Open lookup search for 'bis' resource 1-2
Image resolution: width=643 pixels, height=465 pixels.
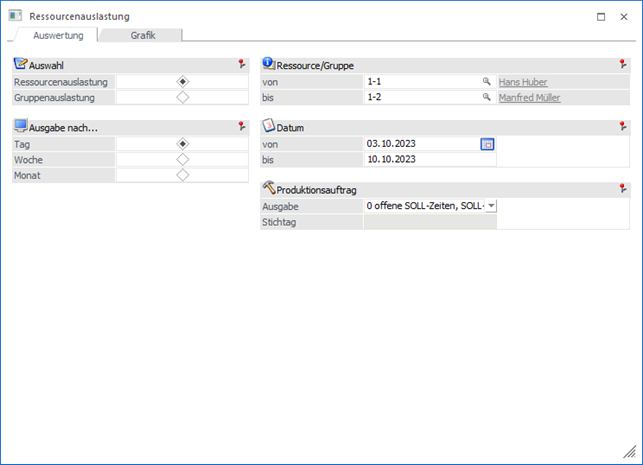[487, 98]
